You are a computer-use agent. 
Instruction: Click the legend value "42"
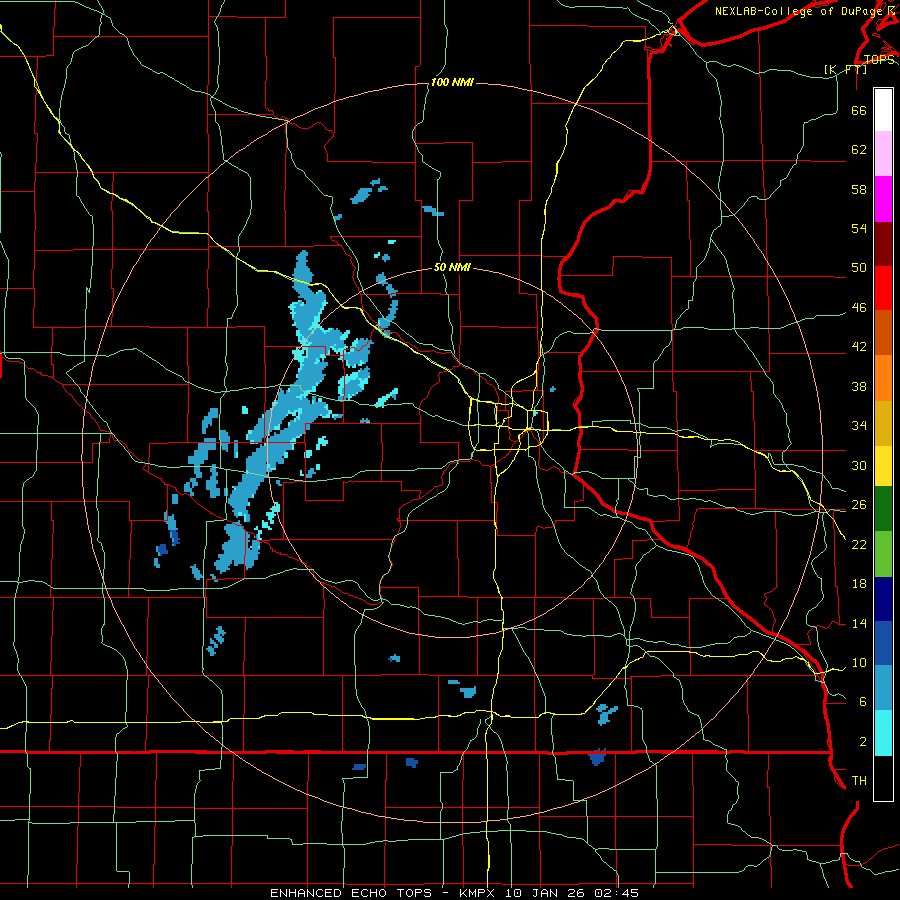pos(859,347)
